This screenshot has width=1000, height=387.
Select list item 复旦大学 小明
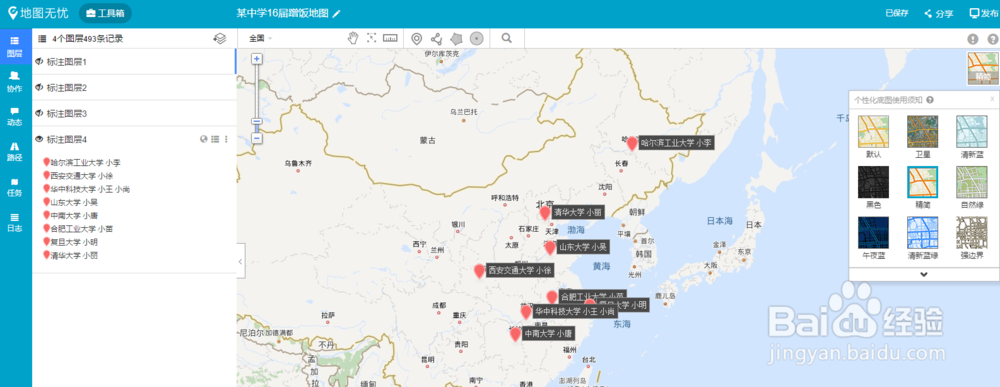coord(70,242)
